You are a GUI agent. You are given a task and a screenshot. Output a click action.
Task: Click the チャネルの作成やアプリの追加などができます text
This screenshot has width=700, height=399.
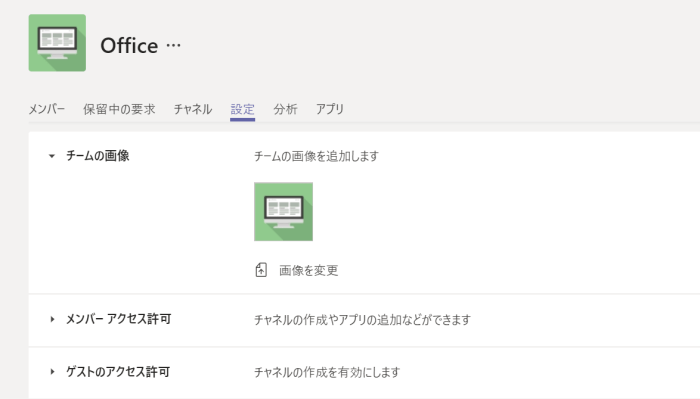(362, 320)
